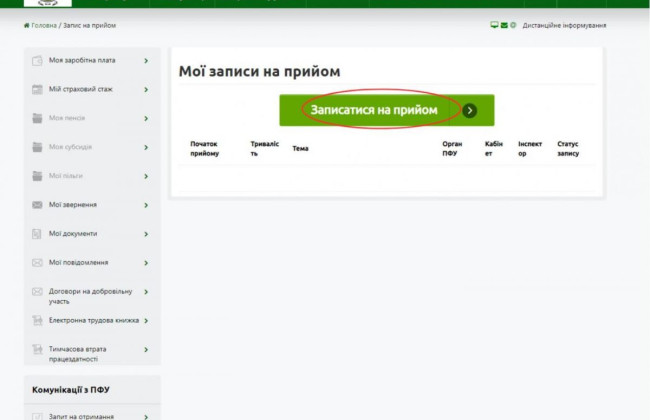Image resolution: width=650 pixels, height=420 pixels.
Task: Select 'Запит на отримання' in Комунікації з ПФУ
Action: (x=81, y=417)
